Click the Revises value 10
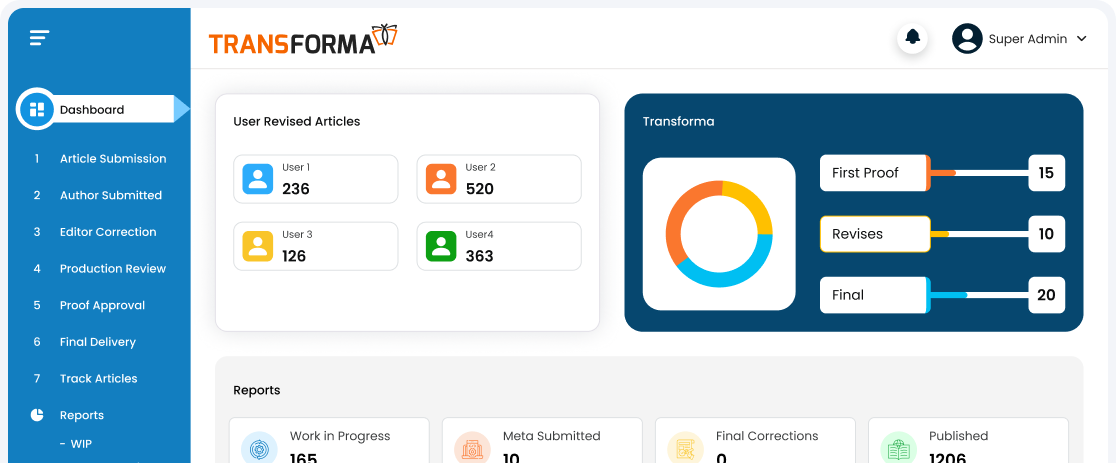This screenshot has width=1116, height=463. (x=1046, y=234)
